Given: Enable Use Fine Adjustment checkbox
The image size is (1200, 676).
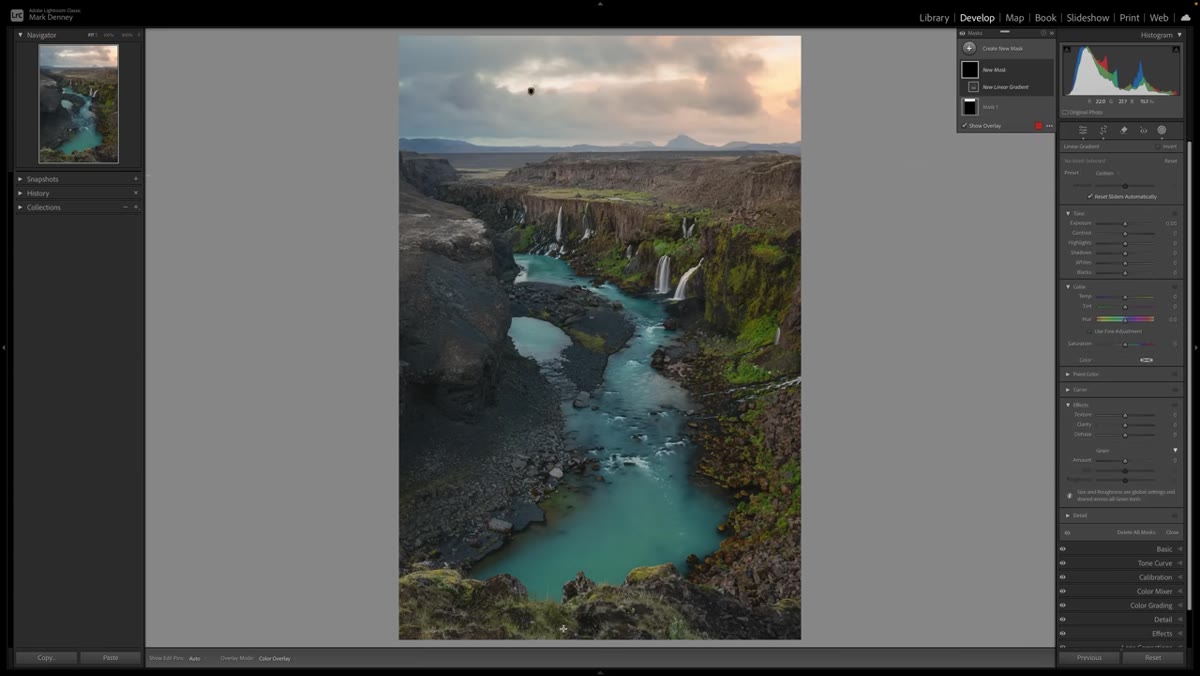Looking at the screenshot, I should (1090, 331).
